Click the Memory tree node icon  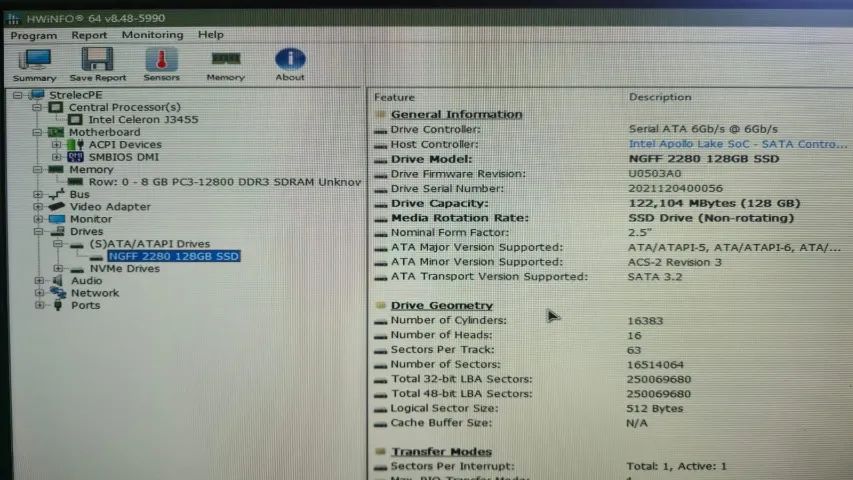(55, 169)
